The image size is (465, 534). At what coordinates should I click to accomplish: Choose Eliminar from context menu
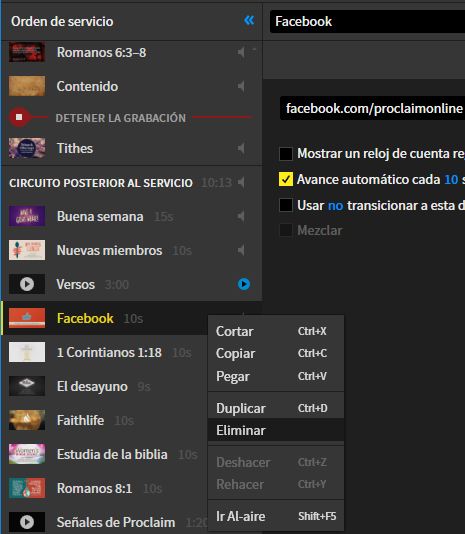tap(276, 430)
